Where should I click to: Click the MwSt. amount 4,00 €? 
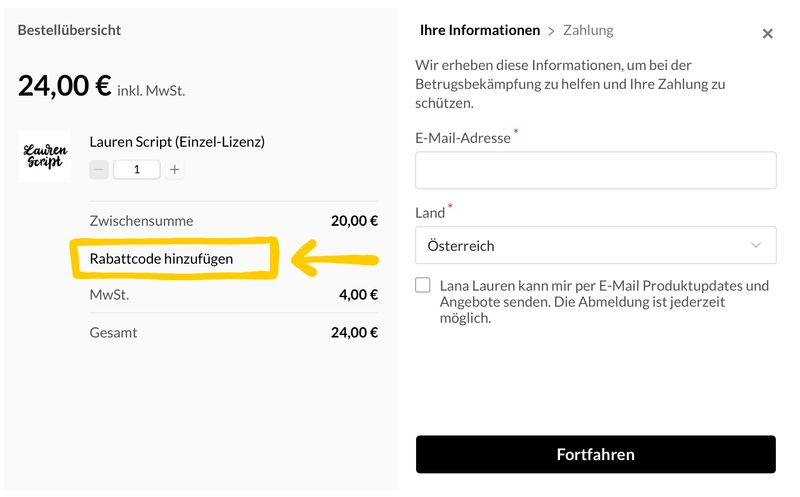pos(358,295)
